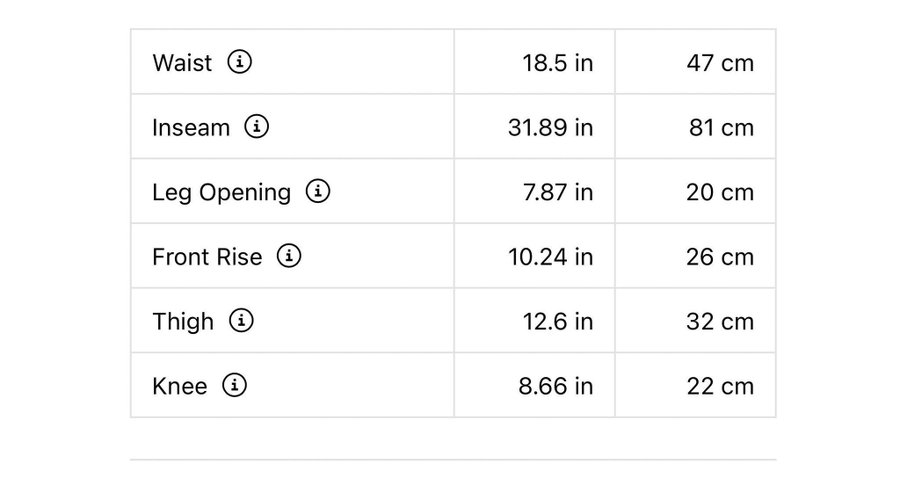Screen dimensions: 900x492
Task: Select the Front Rise label
Action: pyautogui.click(x=207, y=257)
